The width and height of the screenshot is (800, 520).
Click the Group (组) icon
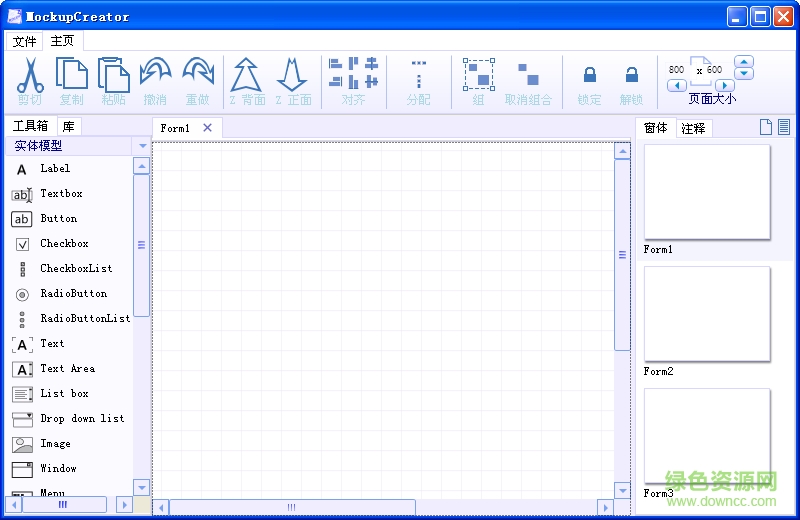pos(478,74)
